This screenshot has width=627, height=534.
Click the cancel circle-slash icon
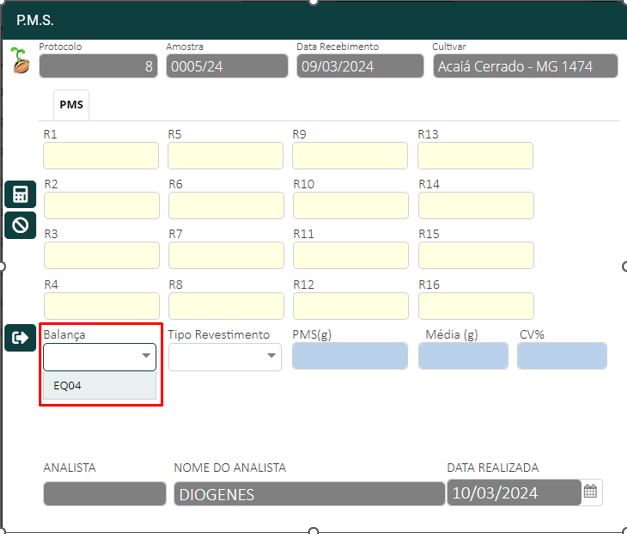coord(20,224)
